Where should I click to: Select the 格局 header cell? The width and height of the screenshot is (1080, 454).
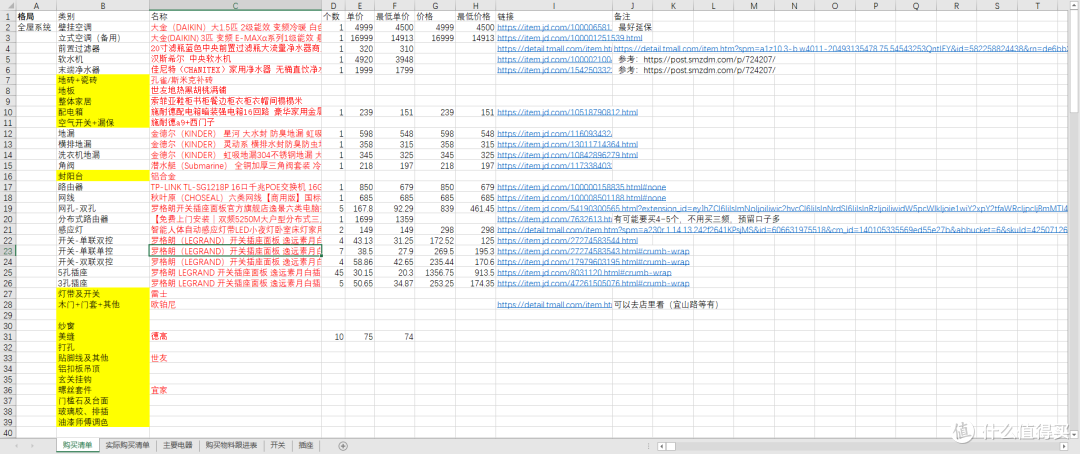(36, 16)
